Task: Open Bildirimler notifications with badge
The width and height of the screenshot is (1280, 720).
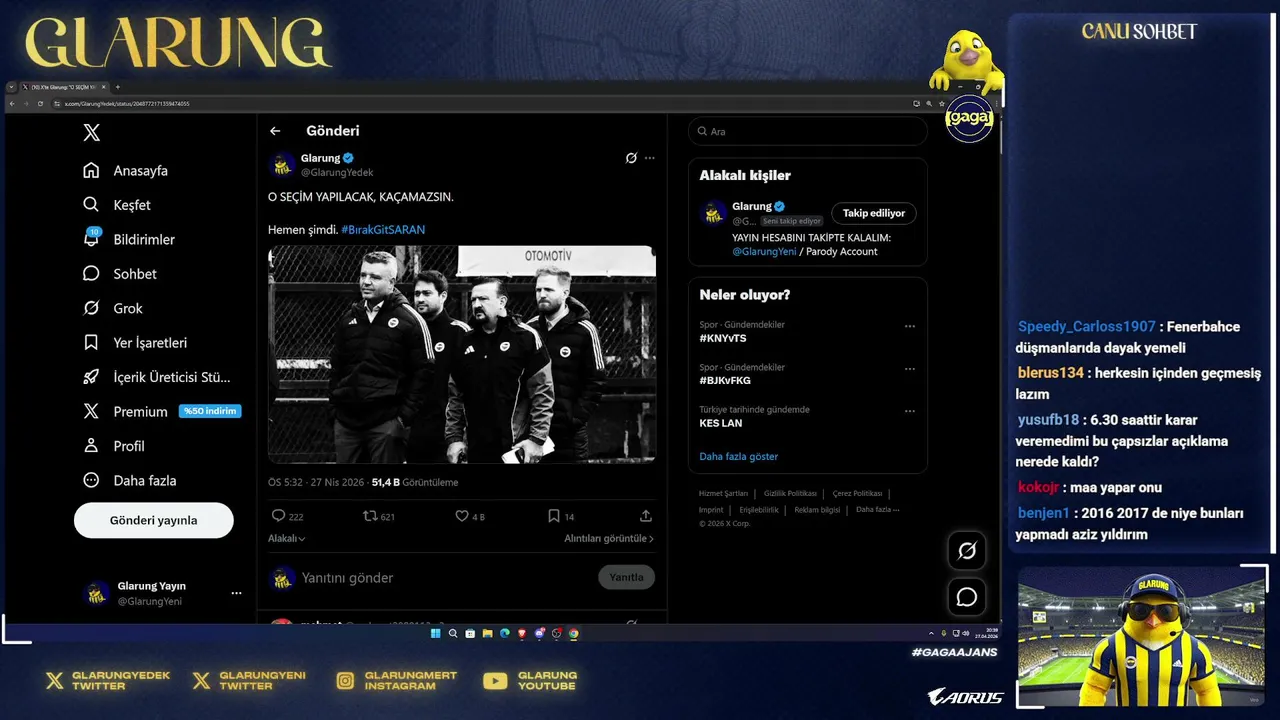Action: coord(129,239)
